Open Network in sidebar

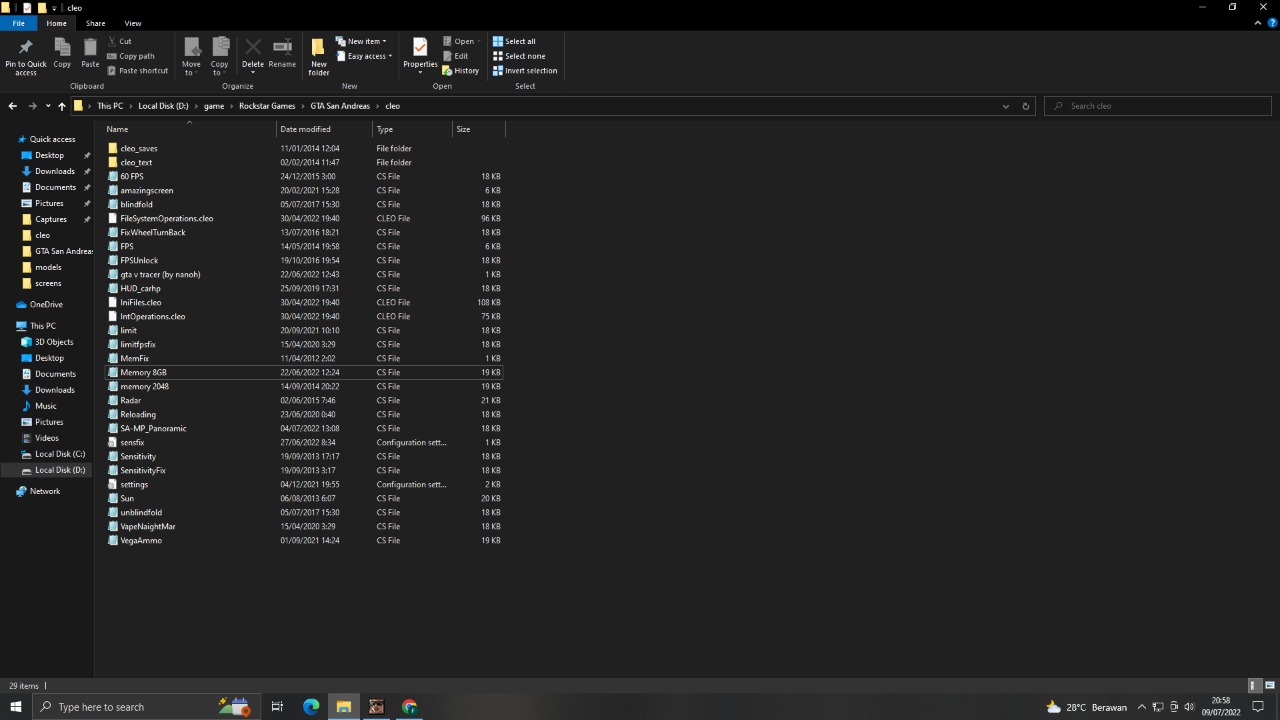45,491
